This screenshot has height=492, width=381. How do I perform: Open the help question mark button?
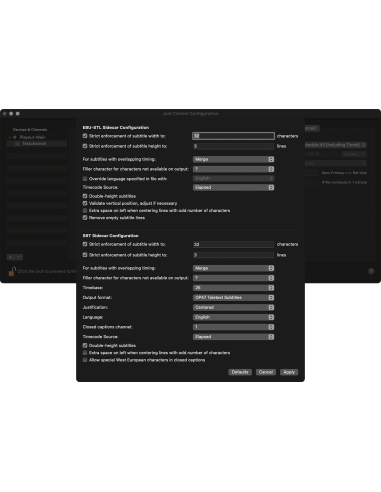click(x=371, y=271)
